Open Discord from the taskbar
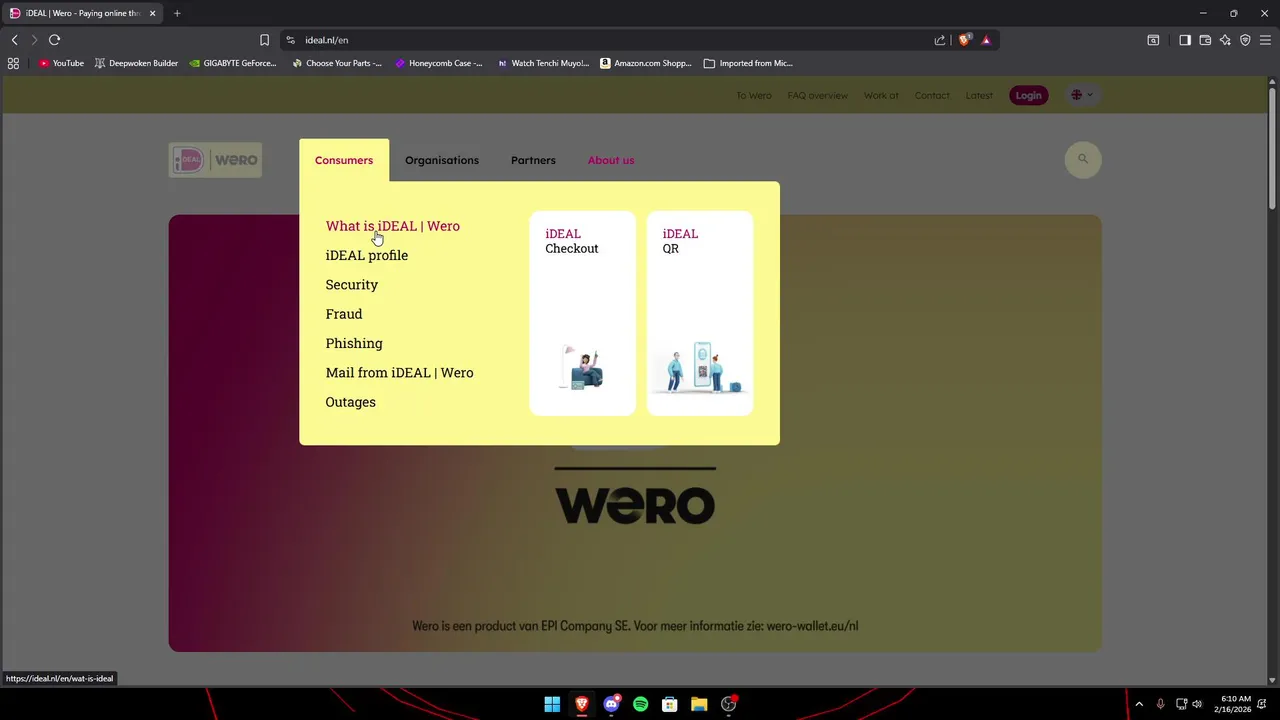1280x720 pixels. coord(611,704)
